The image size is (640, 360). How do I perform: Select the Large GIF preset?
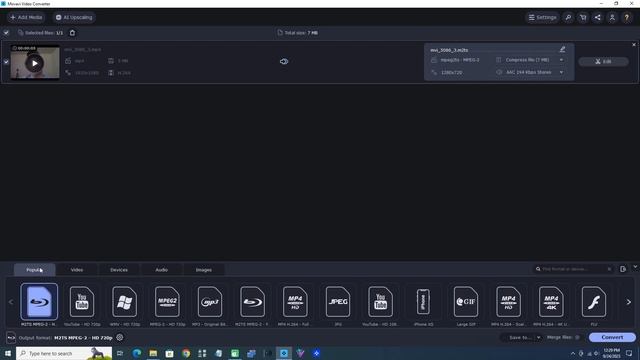[466, 302]
